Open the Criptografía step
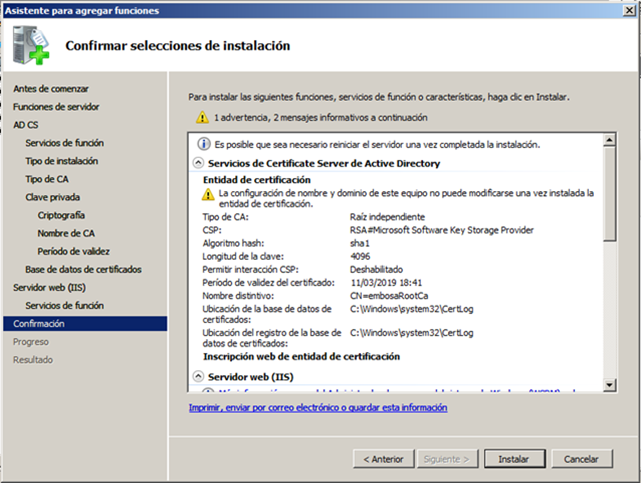Screen dimensions: 641x483 (61, 215)
